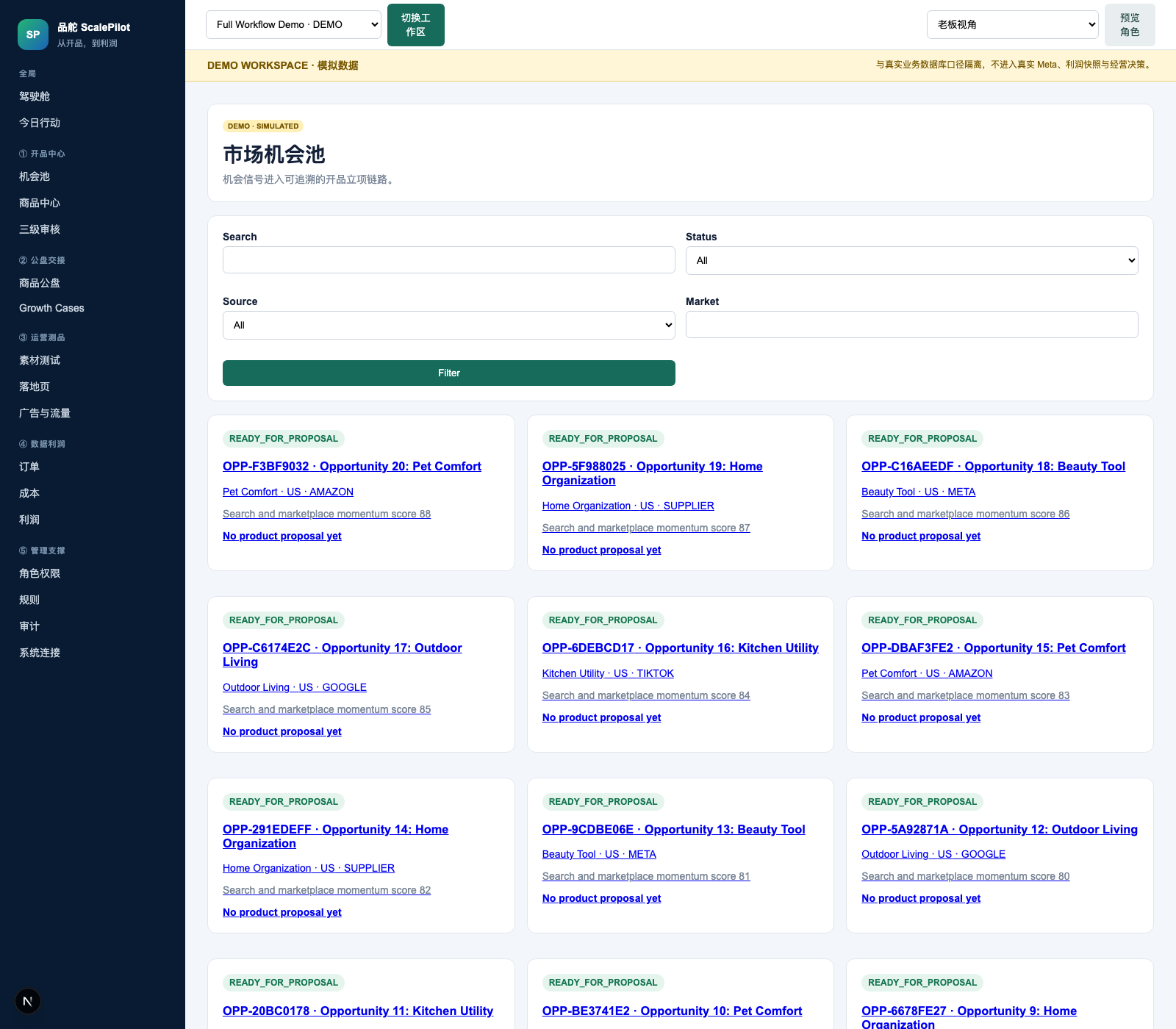
Task: Open 角色权限 settings
Action: (40, 573)
